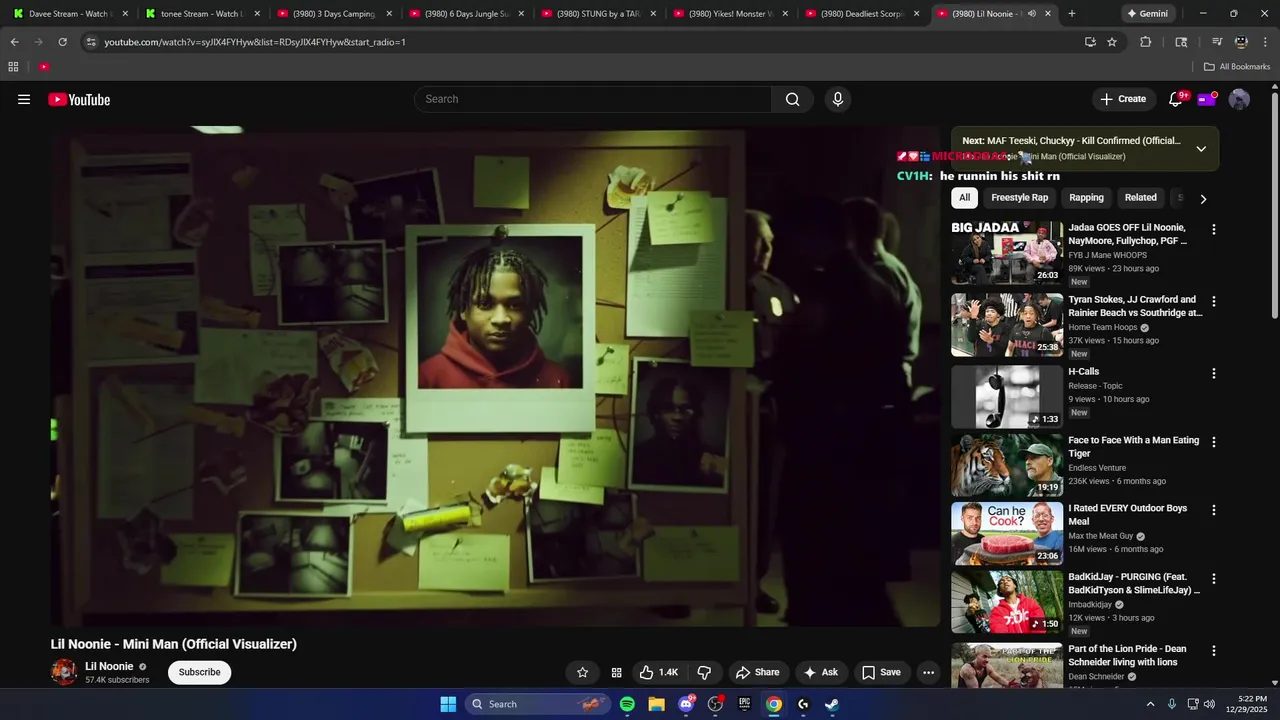The image size is (1280, 720).
Task: Show hidden system tray icons
Action: [1150, 704]
